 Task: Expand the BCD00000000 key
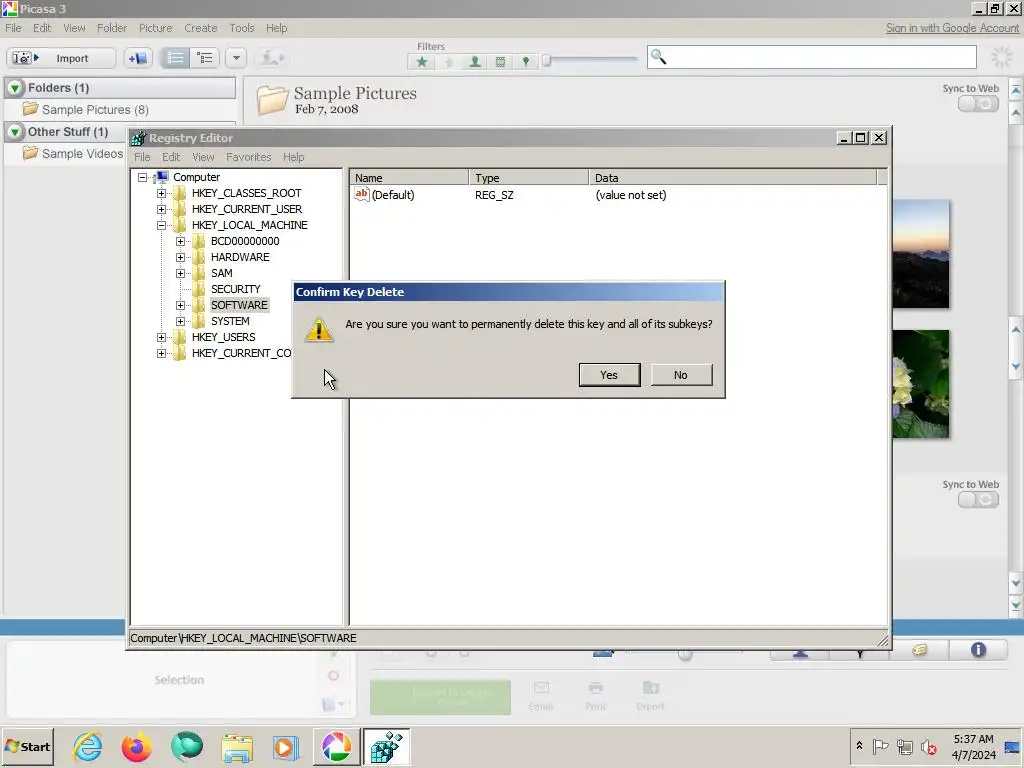click(180, 242)
